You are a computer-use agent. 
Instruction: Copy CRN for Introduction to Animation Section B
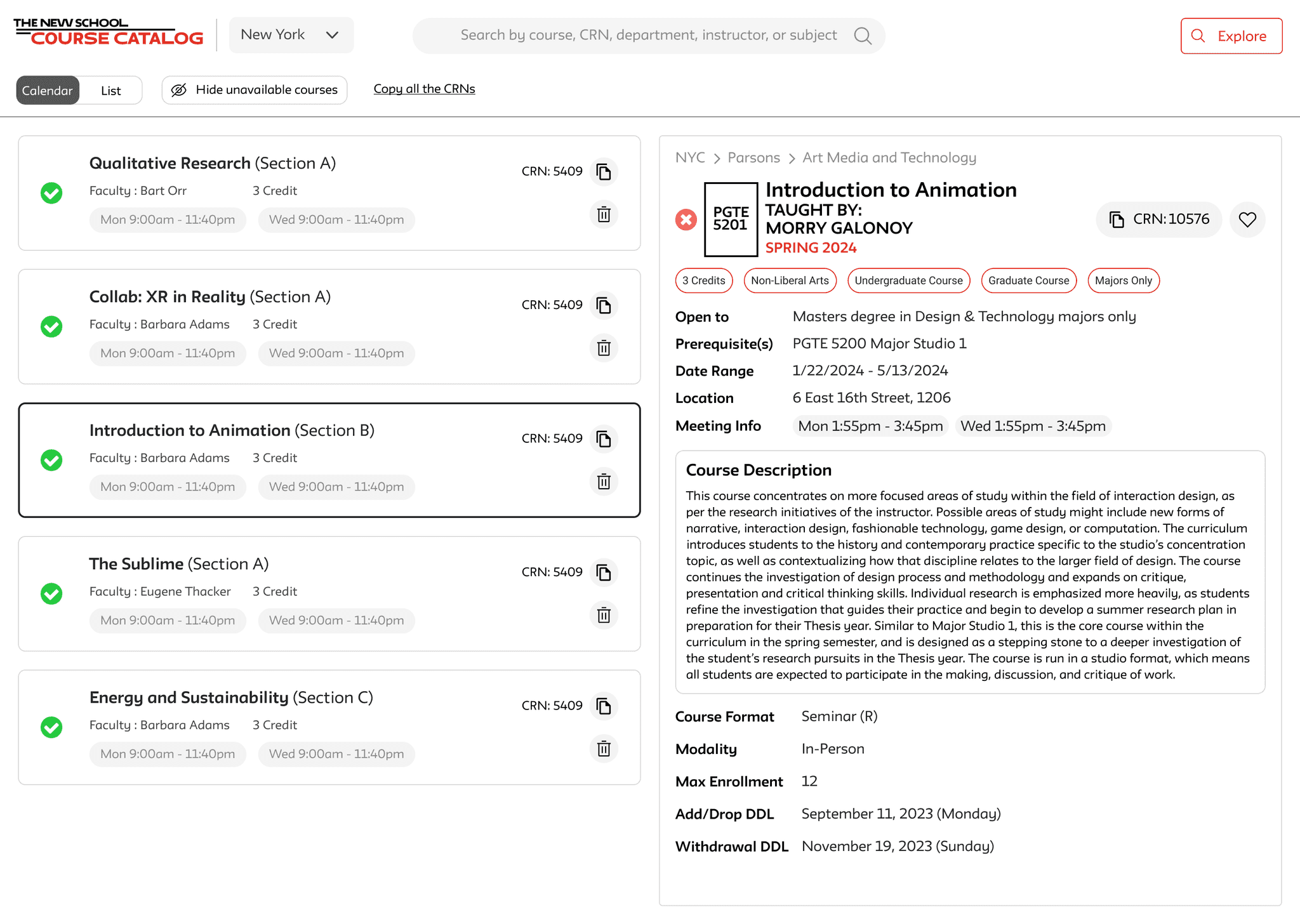(x=604, y=439)
